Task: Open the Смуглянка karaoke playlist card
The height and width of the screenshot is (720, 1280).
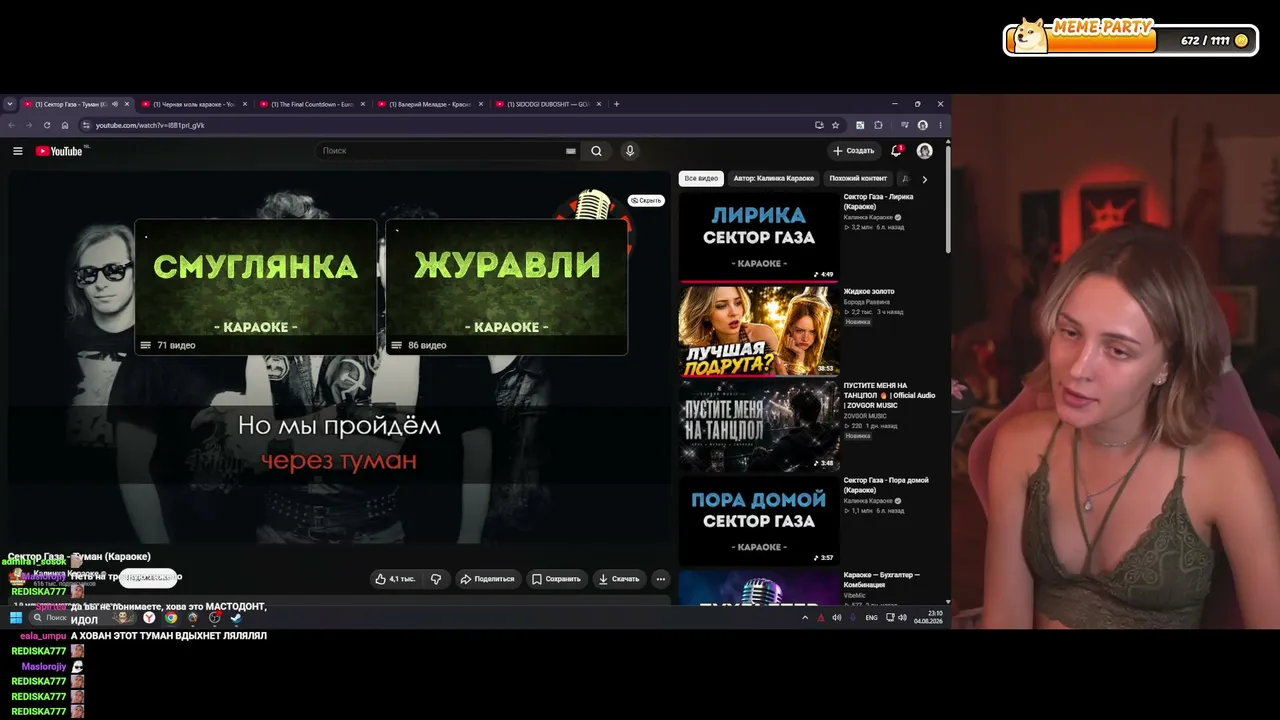Action: (x=256, y=287)
